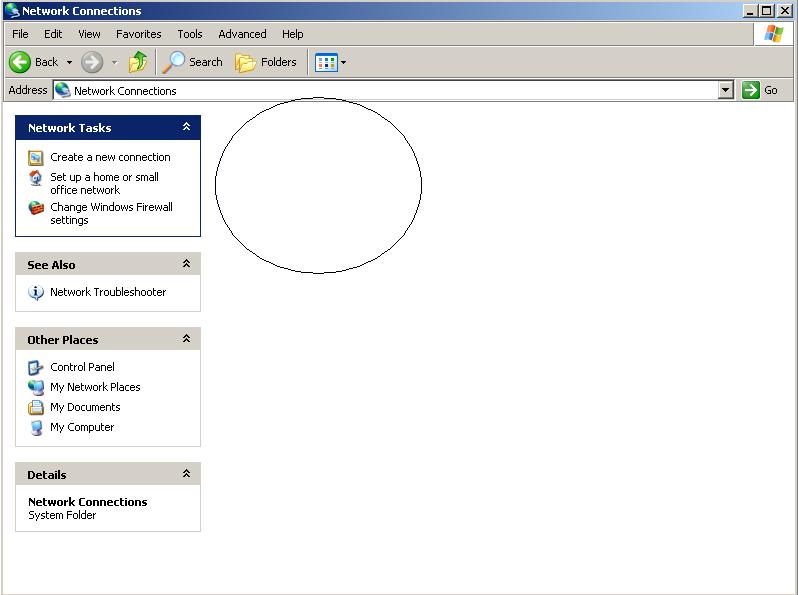Click the Forward arrow icon
This screenshot has width=798, height=595.
92,62
